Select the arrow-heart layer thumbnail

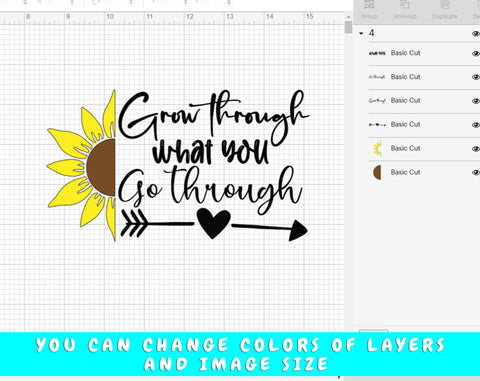click(377, 125)
